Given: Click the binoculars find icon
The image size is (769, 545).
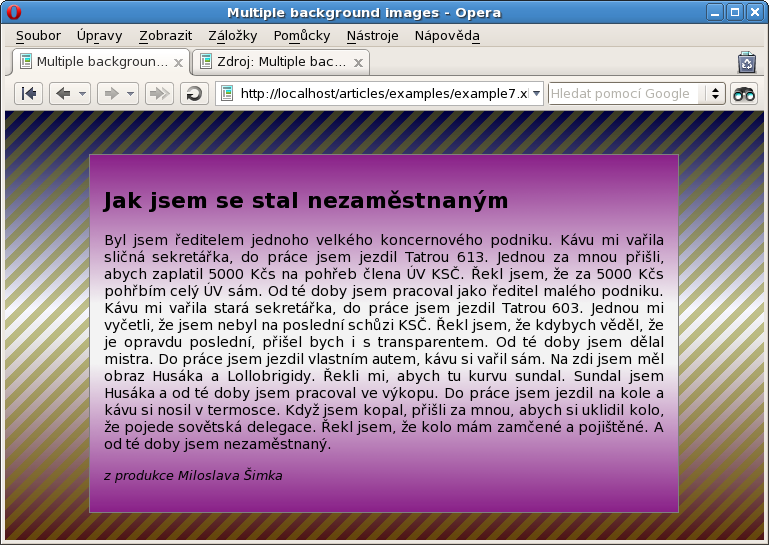Looking at the screenshot, I should (744, 93).
